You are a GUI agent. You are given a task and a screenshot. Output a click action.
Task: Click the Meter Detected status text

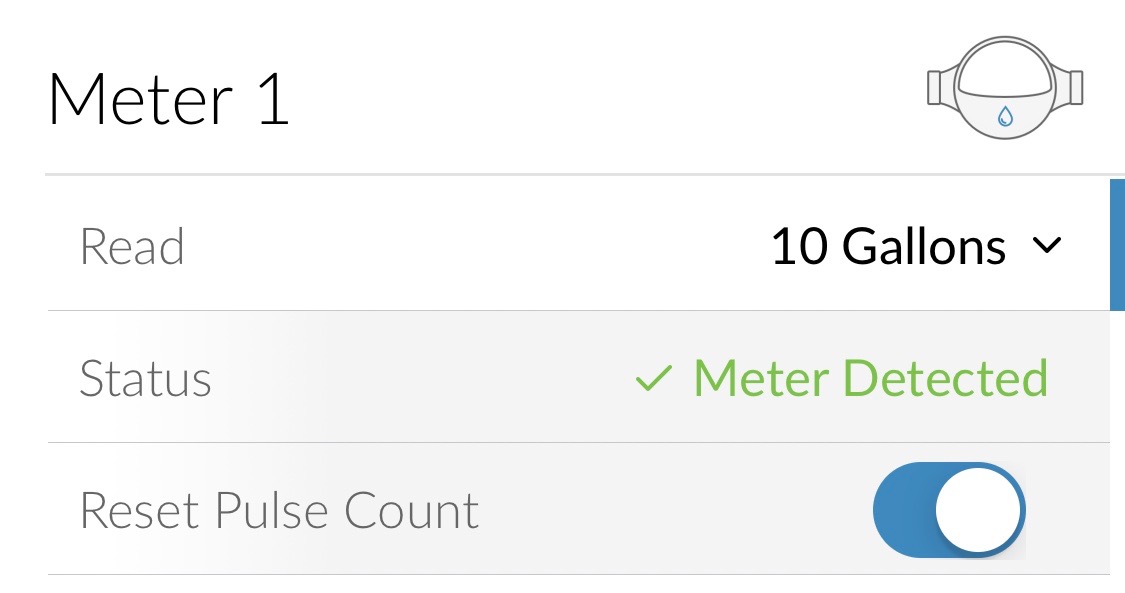coord(870,378)
